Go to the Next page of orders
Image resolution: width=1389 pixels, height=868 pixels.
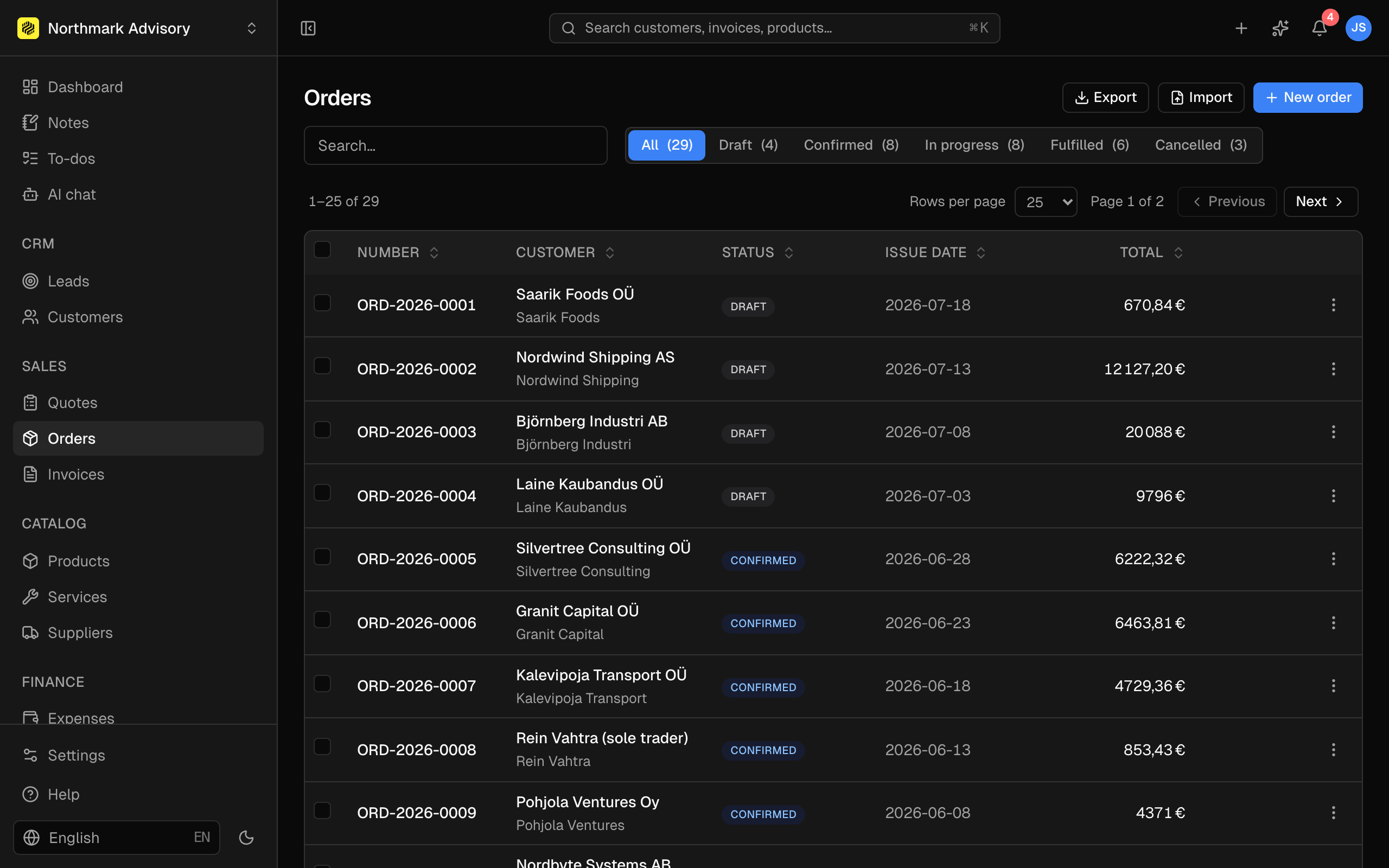coord(1321,201)
